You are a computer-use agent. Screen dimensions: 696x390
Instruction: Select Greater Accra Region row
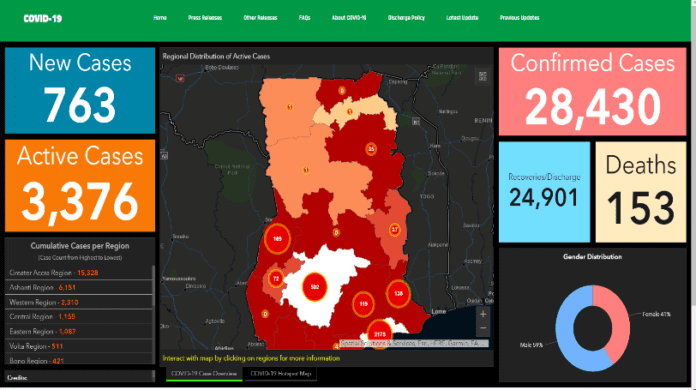(x=78, y=272)
